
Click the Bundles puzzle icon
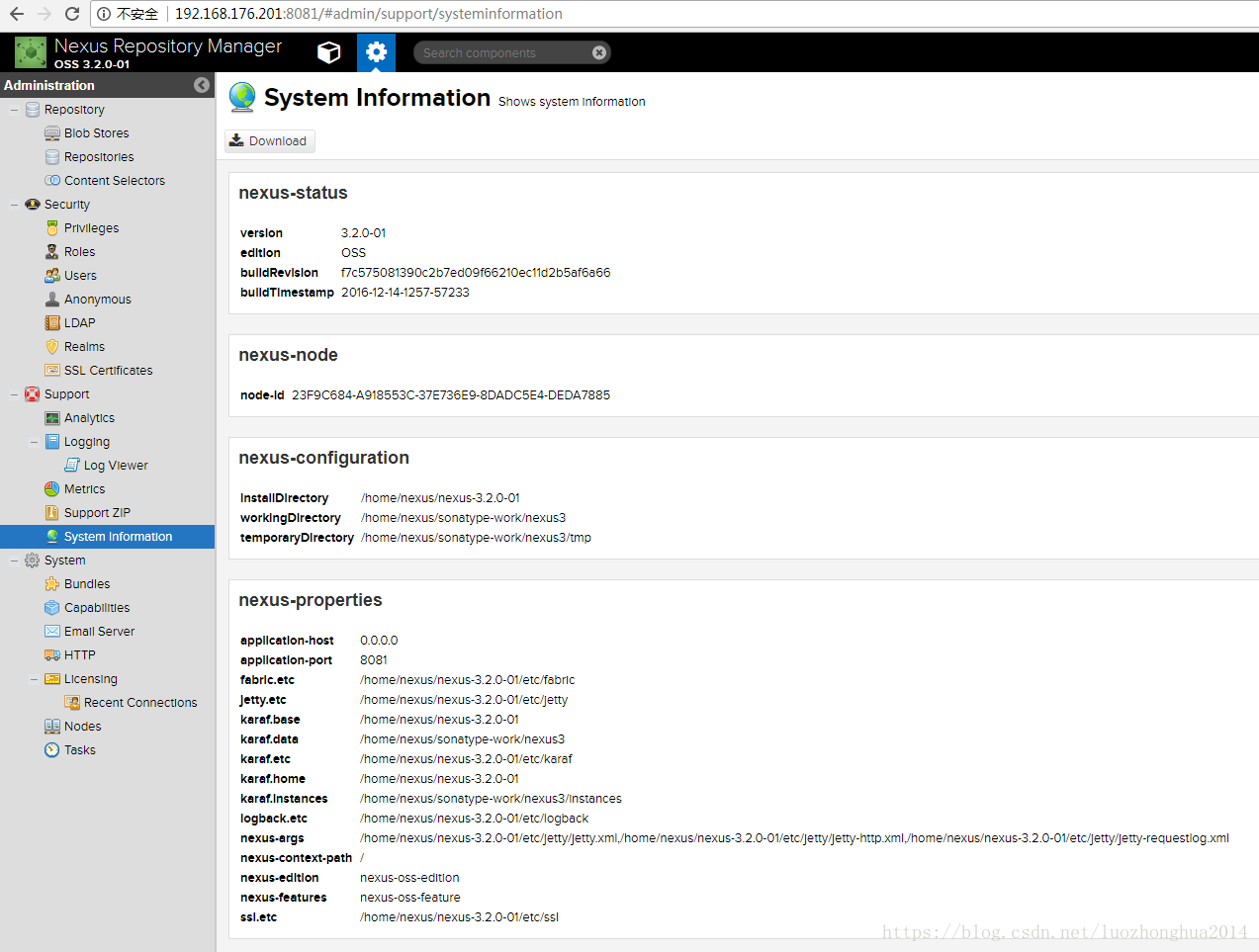[x=52, y=584]
